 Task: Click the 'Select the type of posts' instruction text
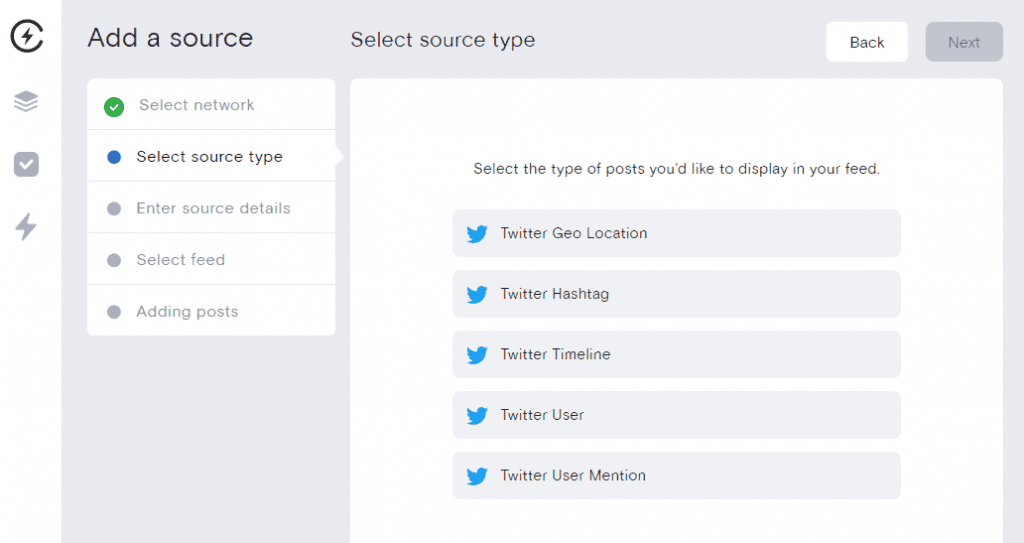[x=677, y=169]
